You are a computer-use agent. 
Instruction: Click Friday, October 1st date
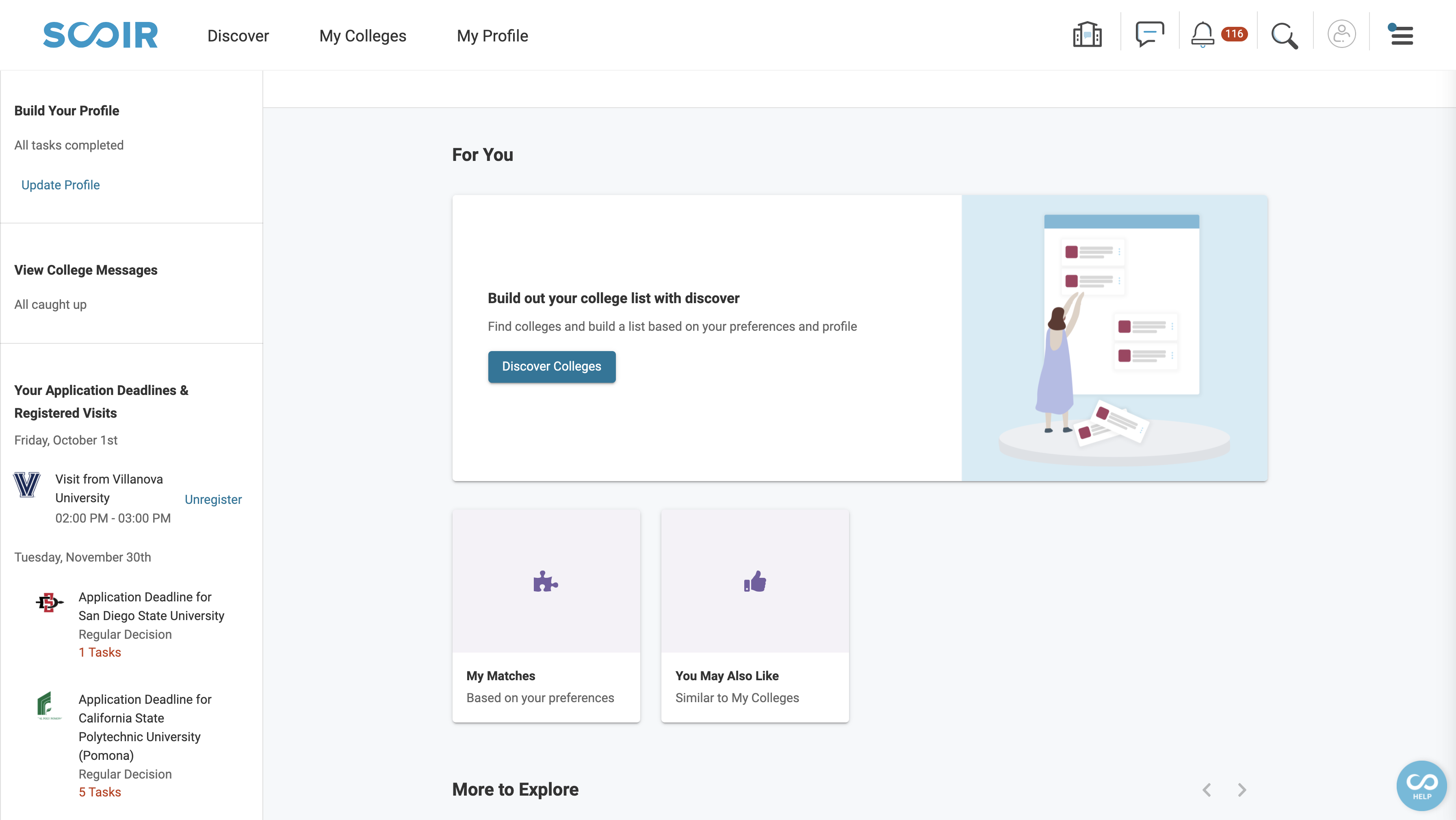[65, 440]
